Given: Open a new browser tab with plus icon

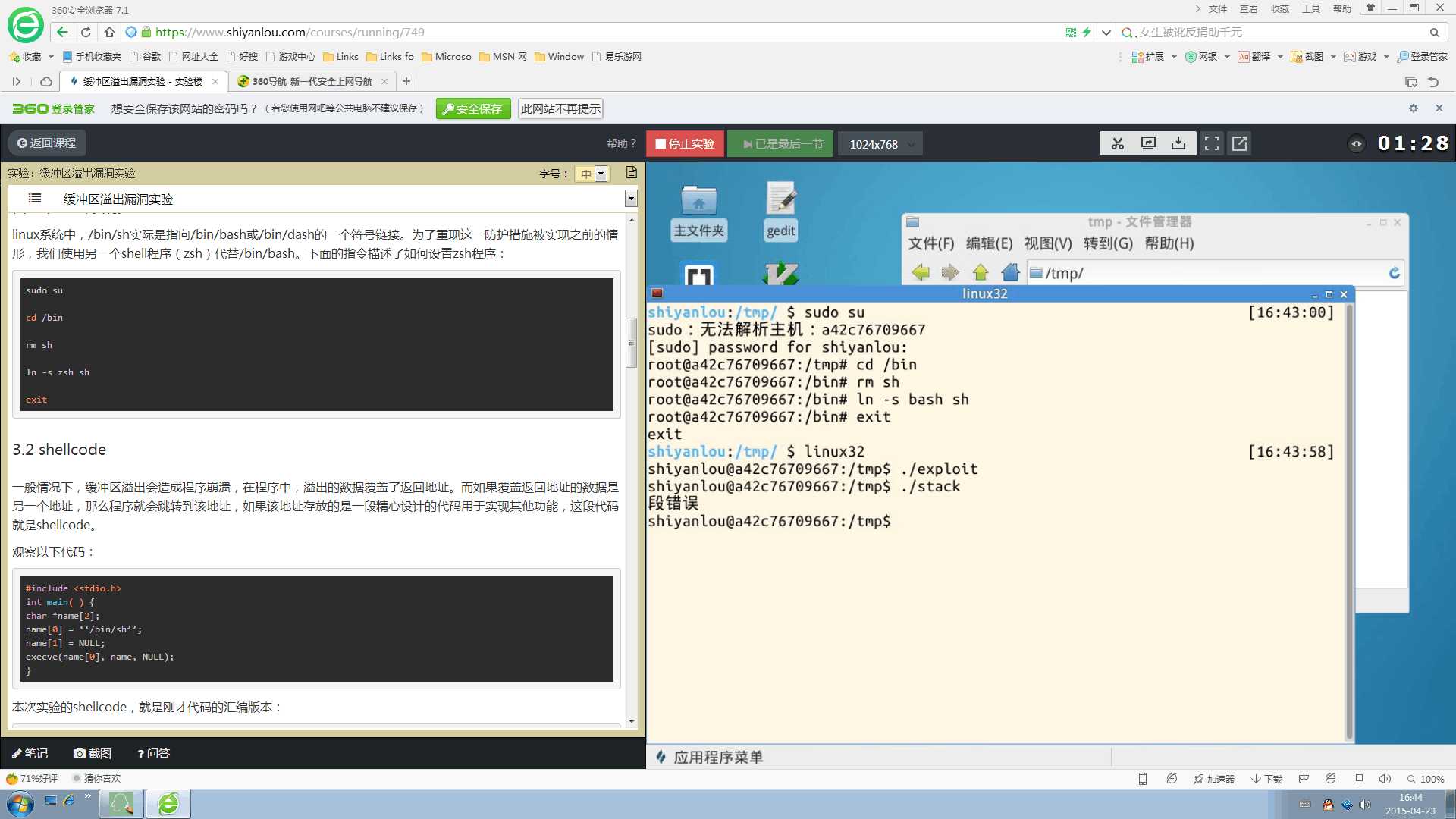Looking at the screenshot, I should pos(406,81).
